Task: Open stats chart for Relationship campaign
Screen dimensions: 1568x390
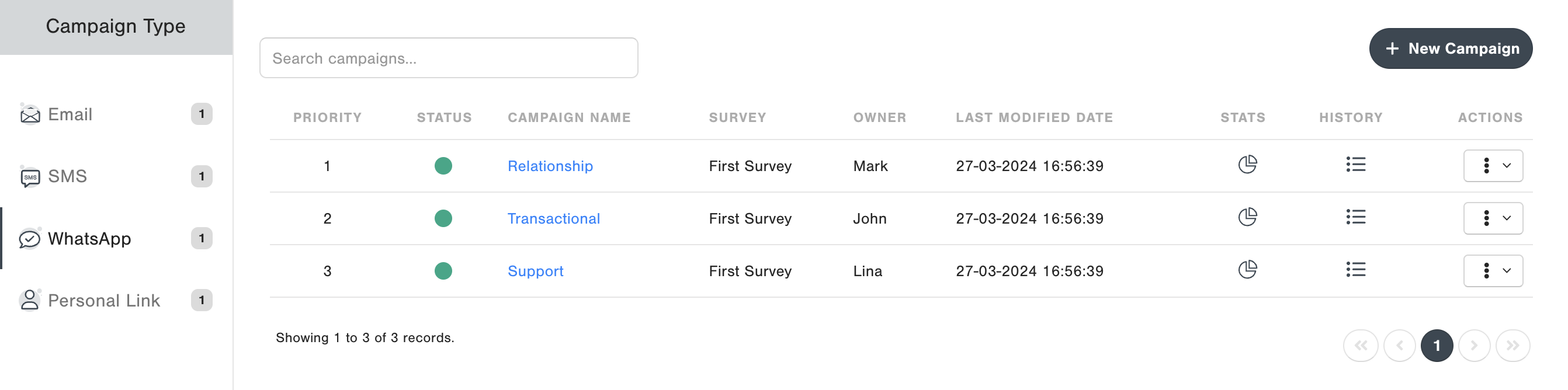Action: tap(1247, 165)
